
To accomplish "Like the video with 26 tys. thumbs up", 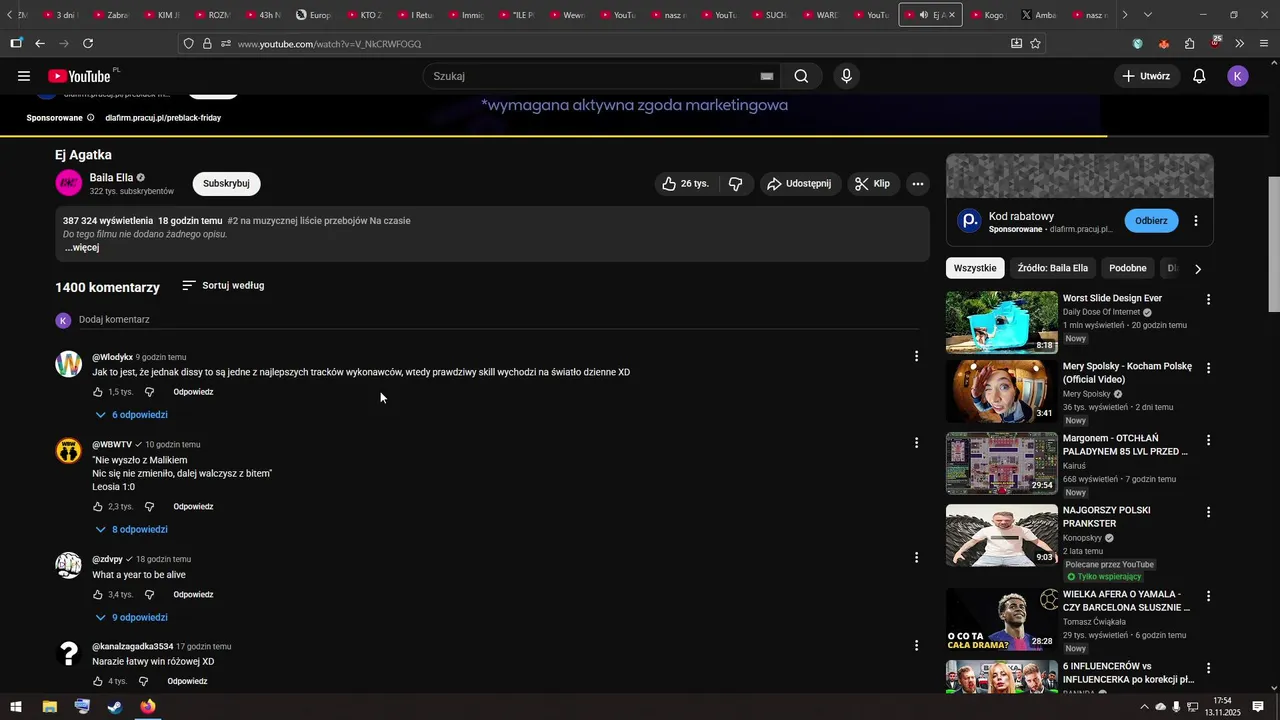I will pos(686,184).
